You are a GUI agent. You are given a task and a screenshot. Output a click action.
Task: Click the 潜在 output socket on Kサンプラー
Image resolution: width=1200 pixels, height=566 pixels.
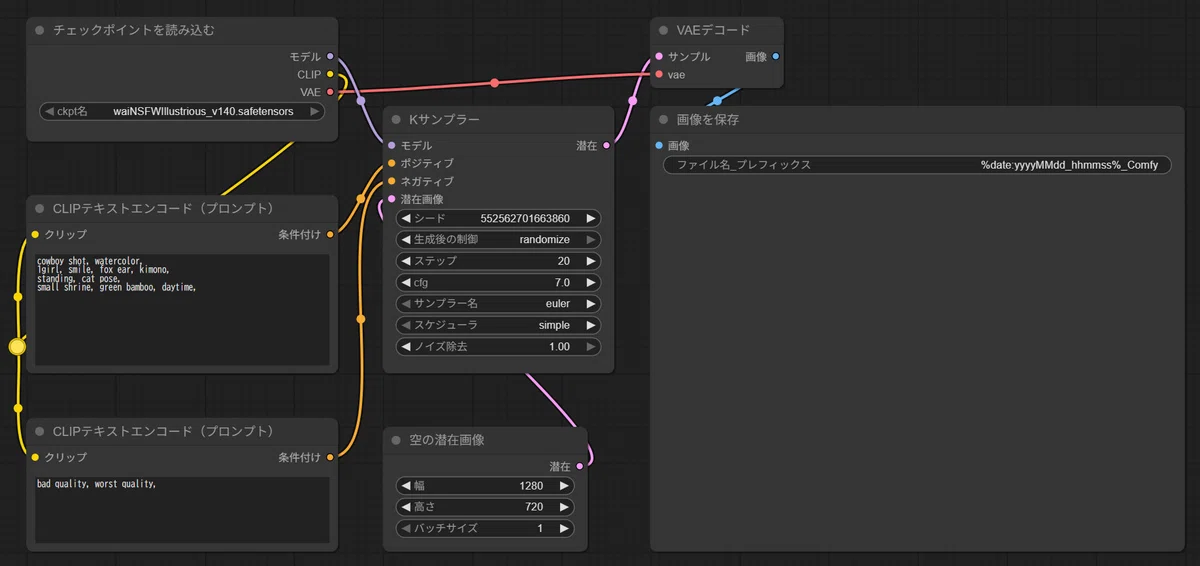606,145
